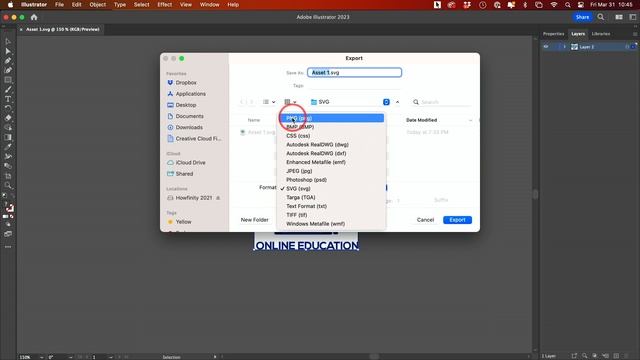Choose Targa (TGA) format
The image size is (640, 360).
click(331, 198)
